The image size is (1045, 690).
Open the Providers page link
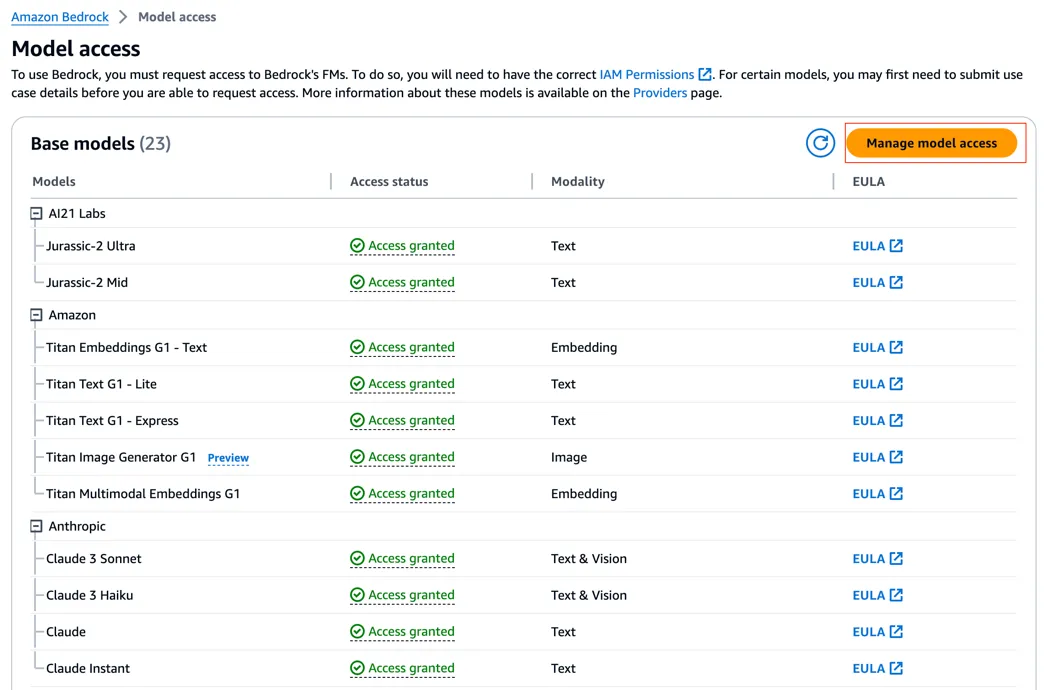point(660,93)
